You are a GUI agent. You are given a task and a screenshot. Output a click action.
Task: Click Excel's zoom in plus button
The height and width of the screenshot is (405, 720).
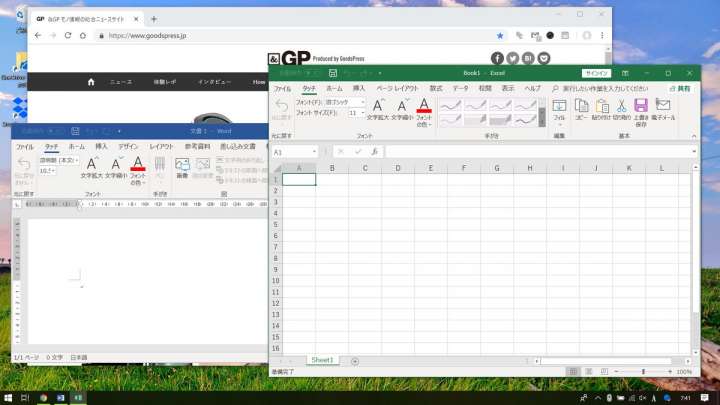(670, 371)
